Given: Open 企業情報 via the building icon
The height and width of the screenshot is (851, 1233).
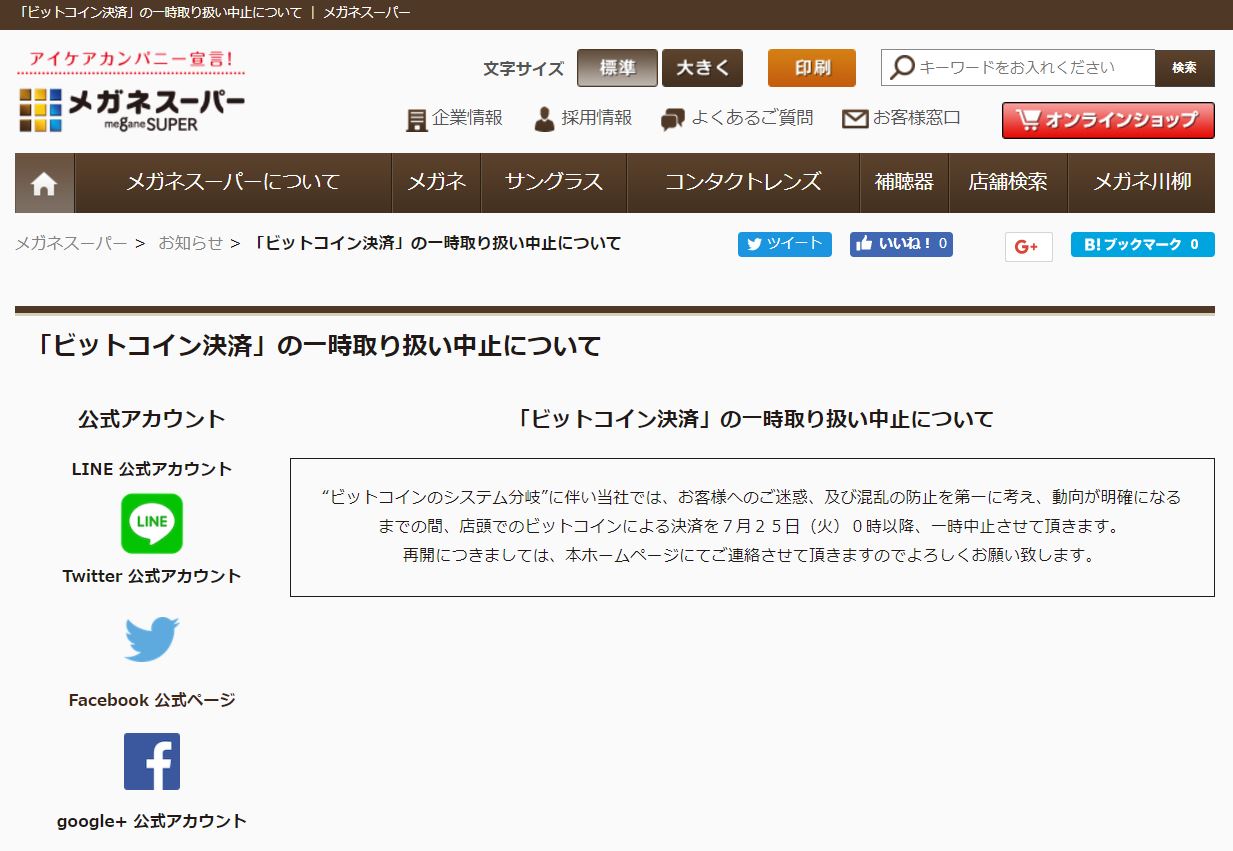Looking at the screenshot, I should [416, 118].
